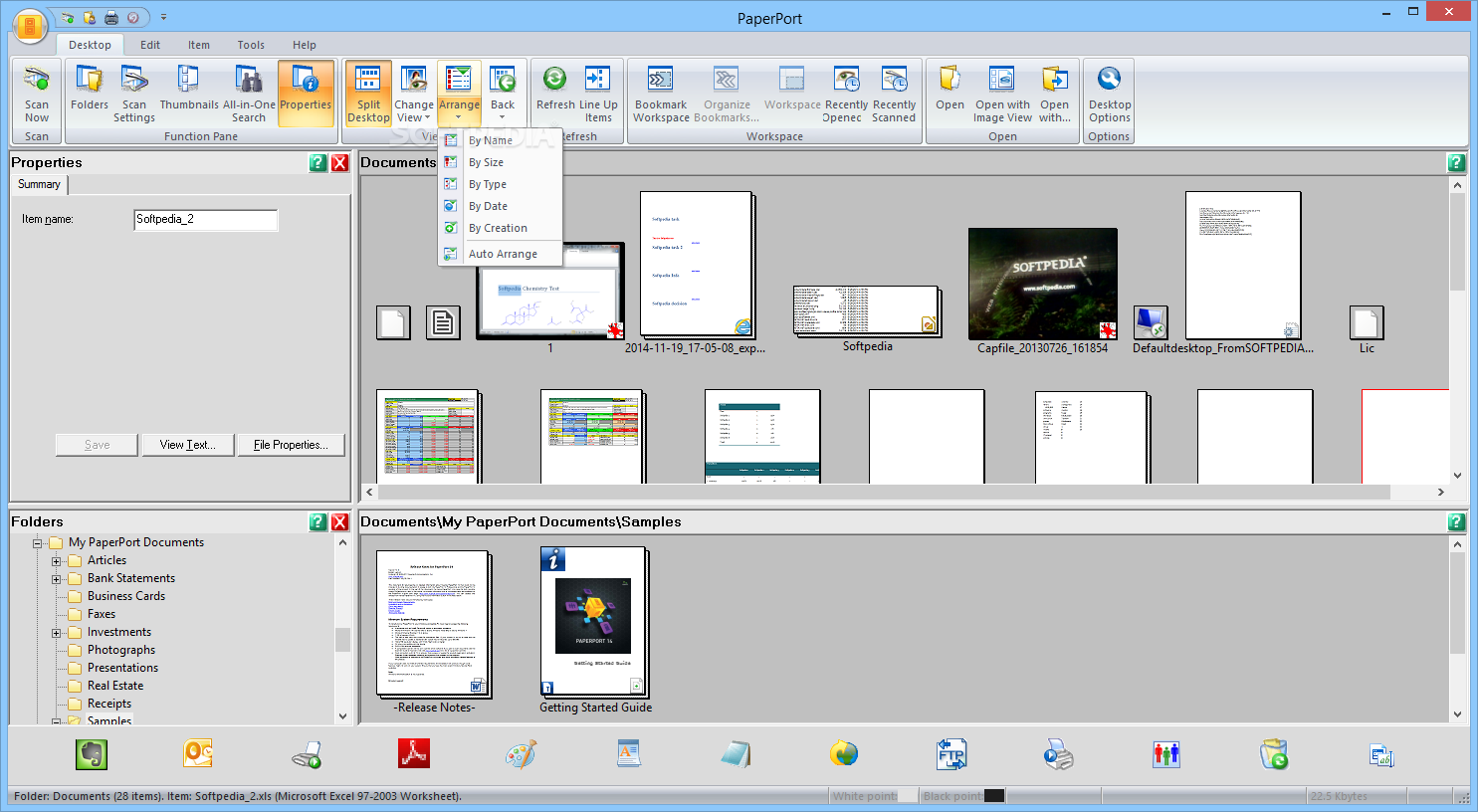Viewport: 1478px width, 812px height.
Task: Click the Black point color swatch
Action: coord(993,796)
